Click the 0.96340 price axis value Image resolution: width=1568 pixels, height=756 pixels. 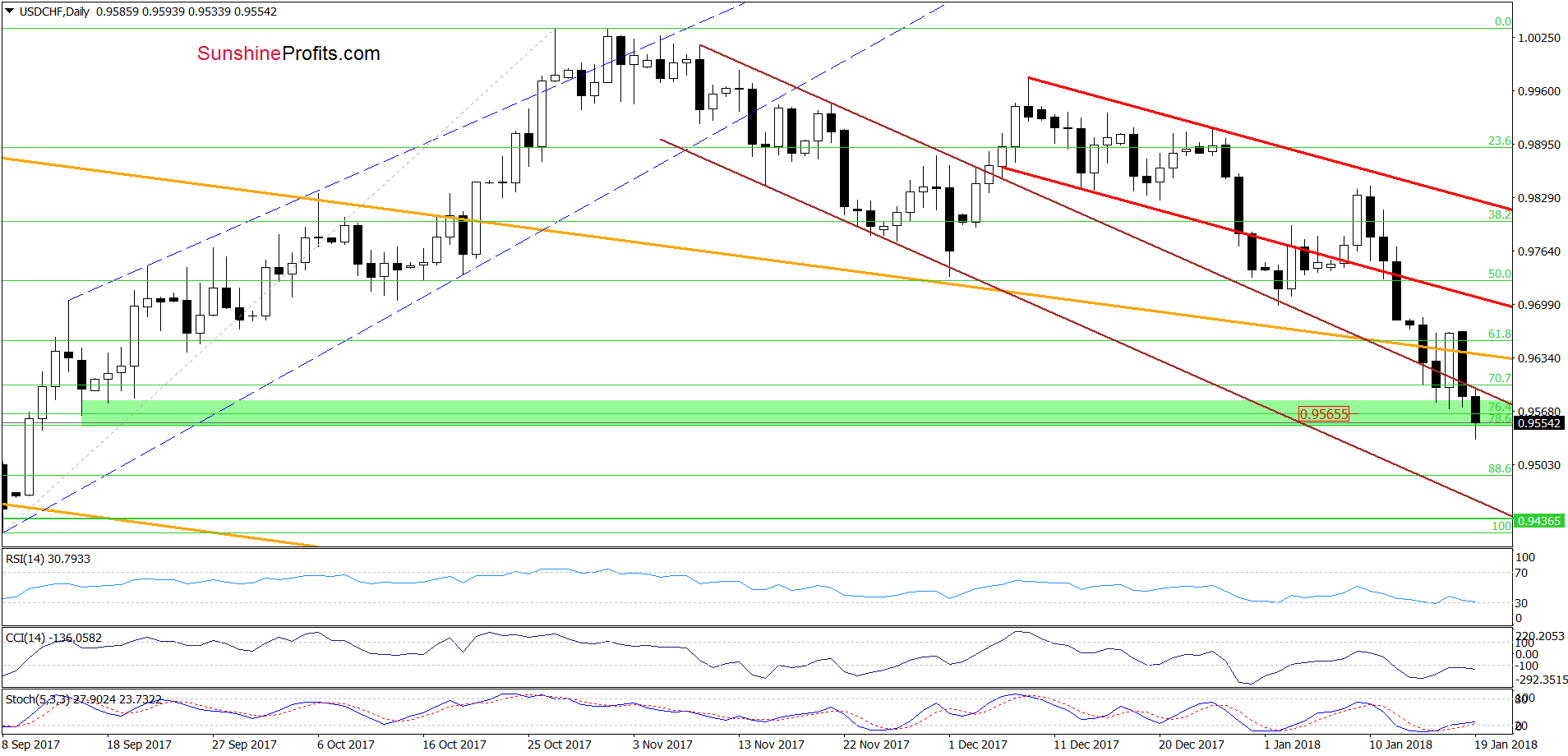[1538, 358]
